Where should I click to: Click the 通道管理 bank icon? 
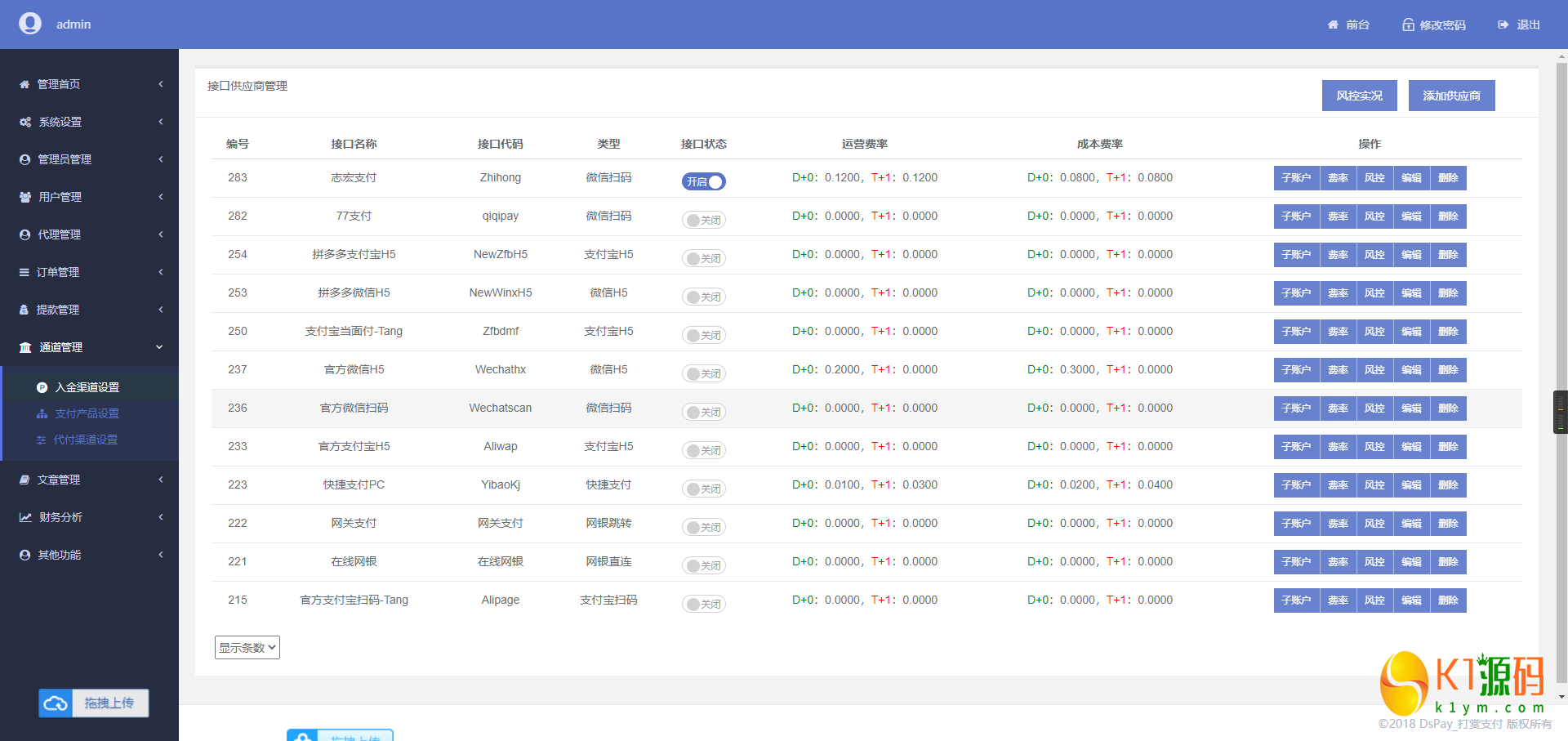(x=25, y=347)
